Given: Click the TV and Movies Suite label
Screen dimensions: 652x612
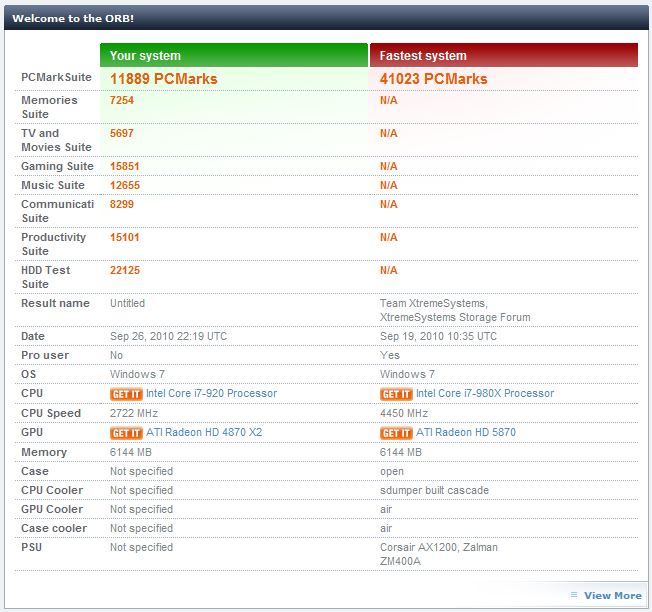Looking at the screenshot, I should coord(56,140).
